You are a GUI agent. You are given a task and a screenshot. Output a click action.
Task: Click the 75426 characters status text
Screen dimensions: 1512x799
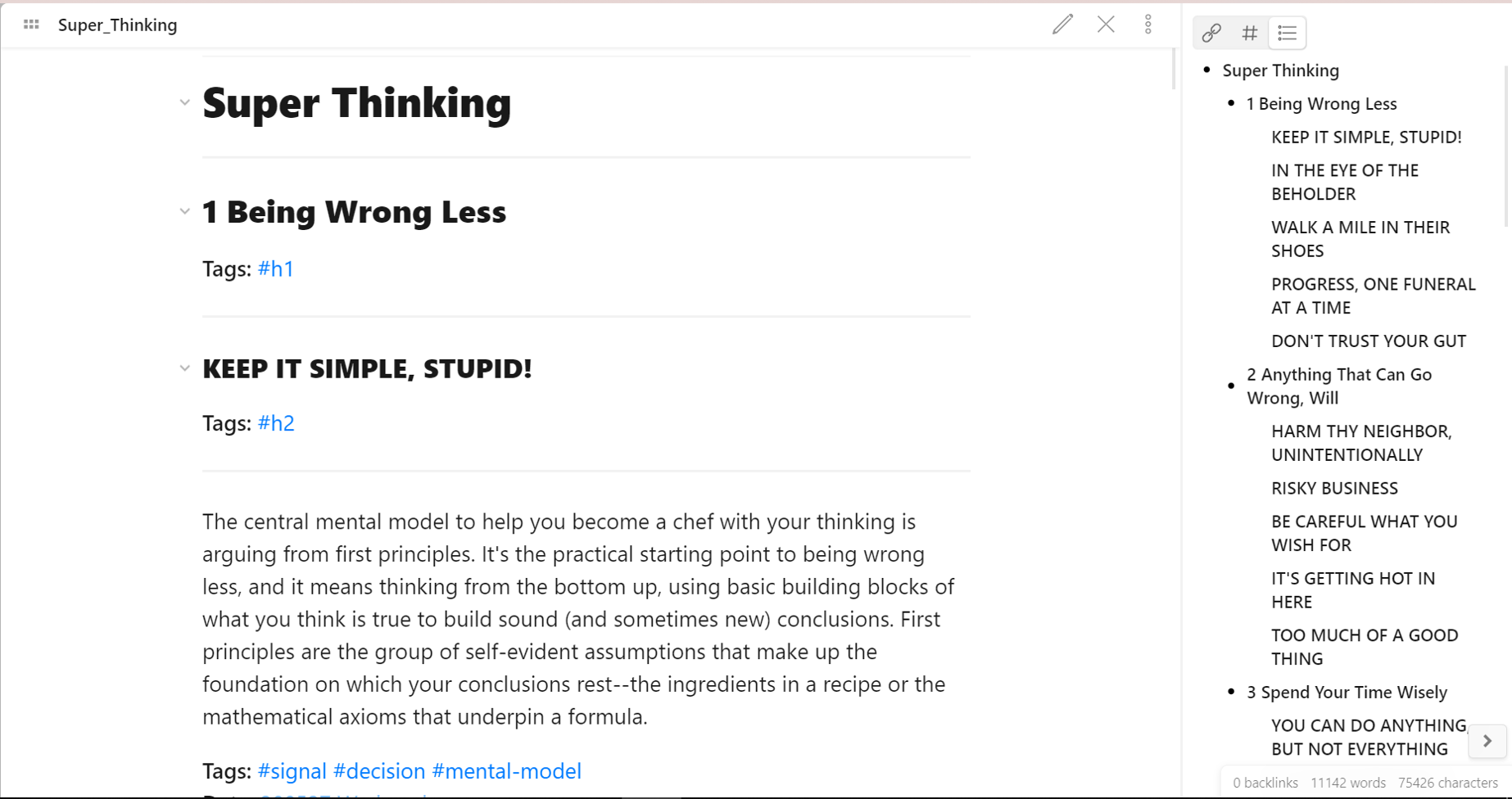click(1448, 783)
